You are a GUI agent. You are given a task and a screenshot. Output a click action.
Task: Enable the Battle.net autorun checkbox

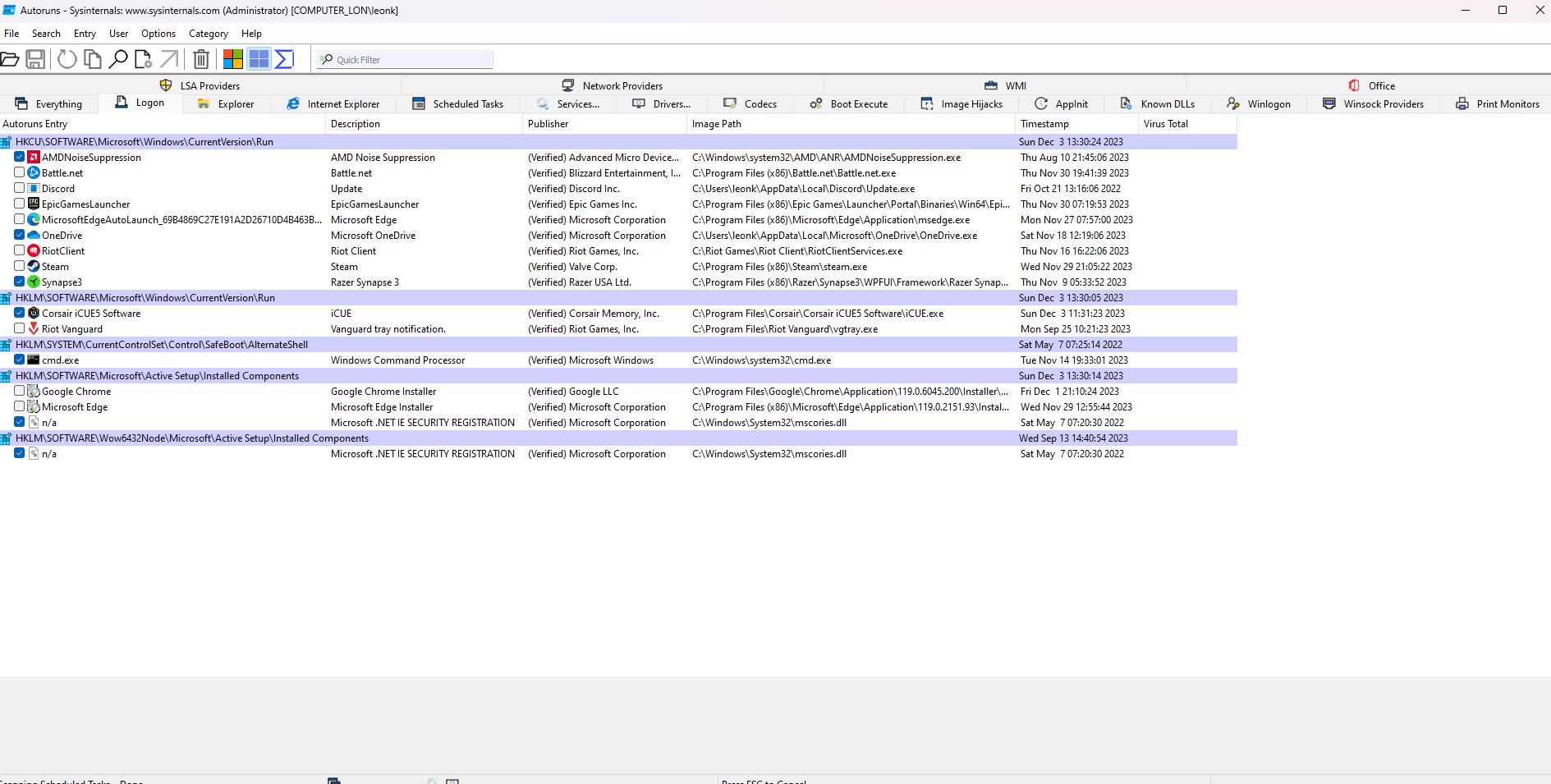[19, 172]
